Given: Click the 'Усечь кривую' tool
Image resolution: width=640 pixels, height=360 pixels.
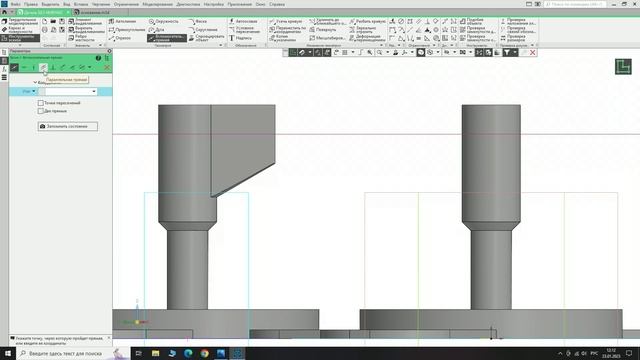Looking at the screenshot, I should [x=286, y=21].
